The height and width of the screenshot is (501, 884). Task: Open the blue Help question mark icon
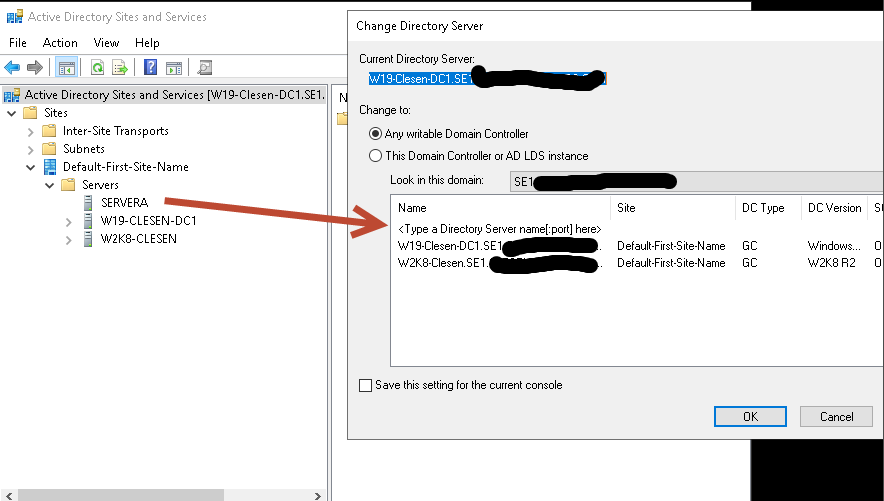pos(151,67)
